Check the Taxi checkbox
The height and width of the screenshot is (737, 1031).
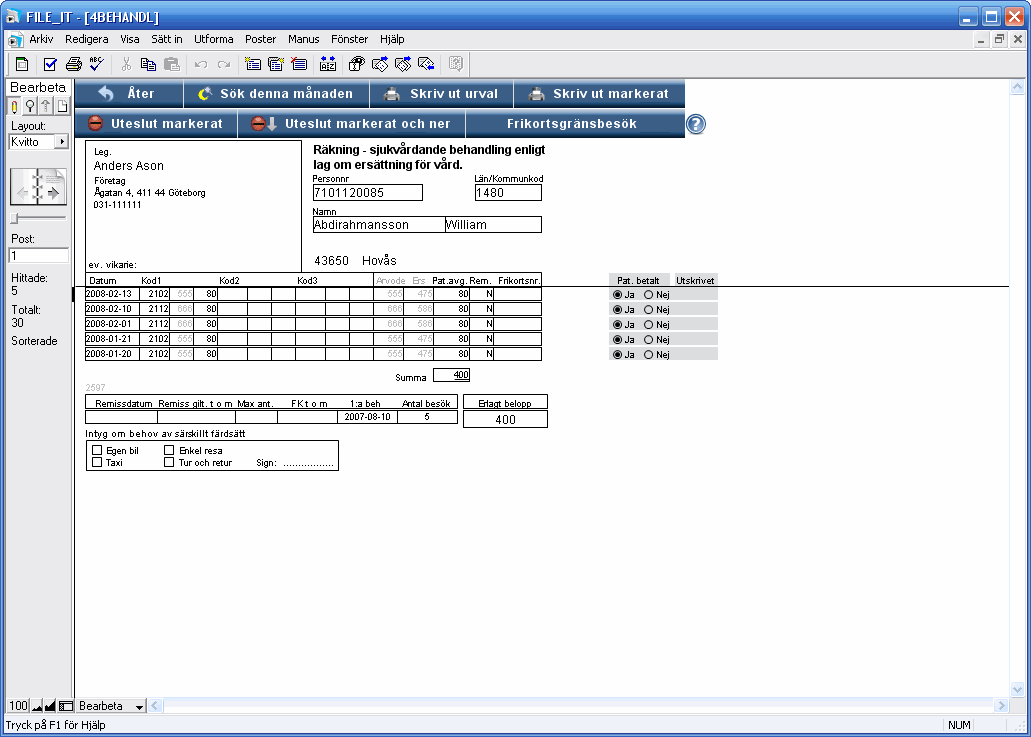[x=97, y=462]
